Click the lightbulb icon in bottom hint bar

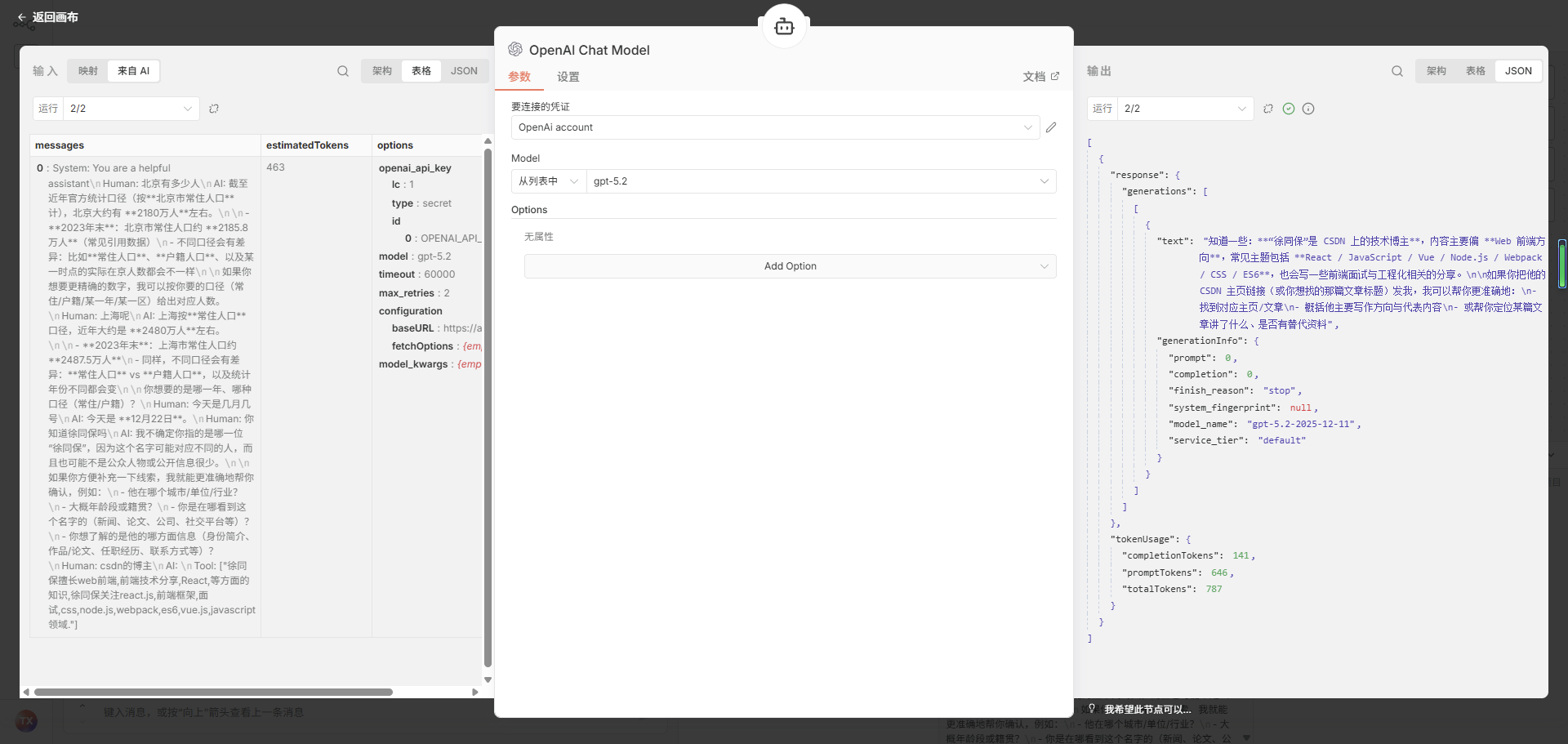[1092, 709]
